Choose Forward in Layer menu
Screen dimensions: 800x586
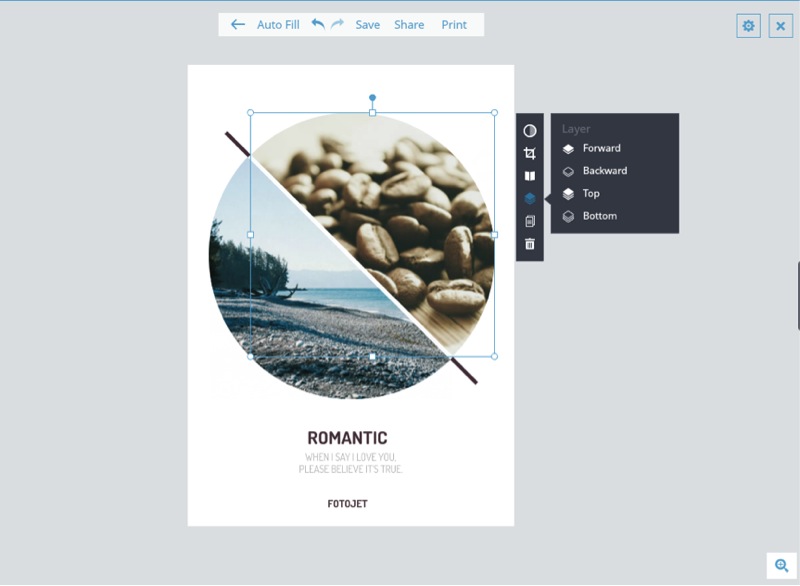pos(601,148)
